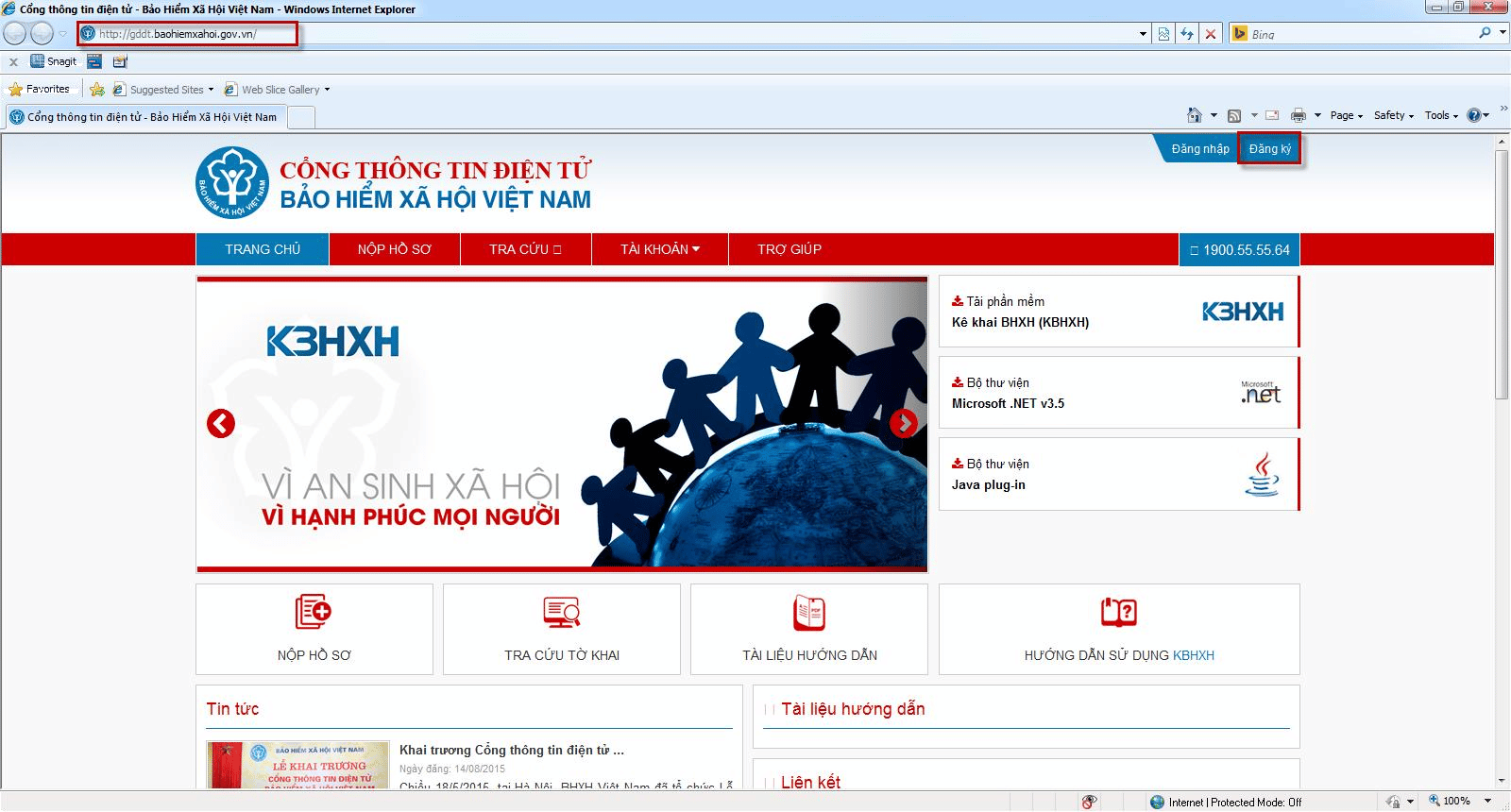Image resolution: width=1511 pixels, height=812 pixels.
Task: Click the previous slide arrow on banner
Action: 221,424
